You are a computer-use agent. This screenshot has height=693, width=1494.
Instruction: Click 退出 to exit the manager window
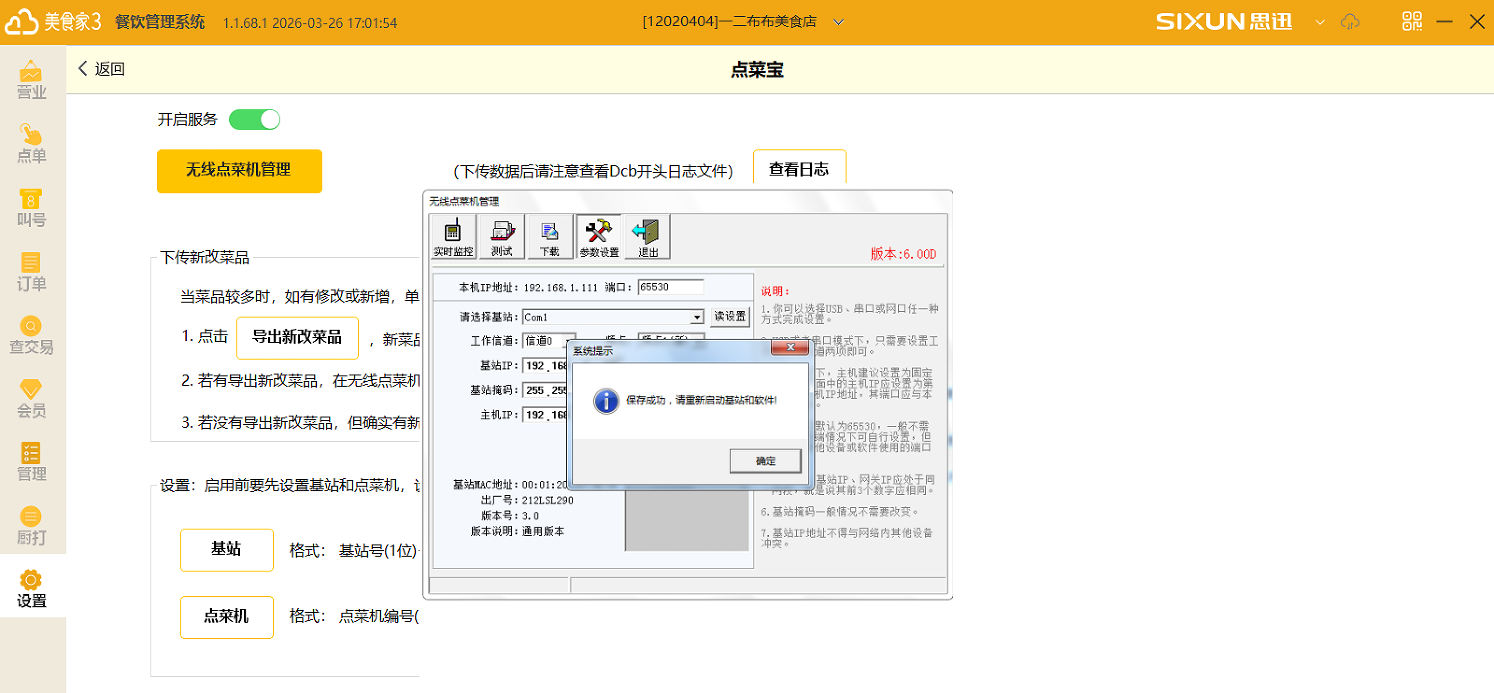(x=647, y=237)
